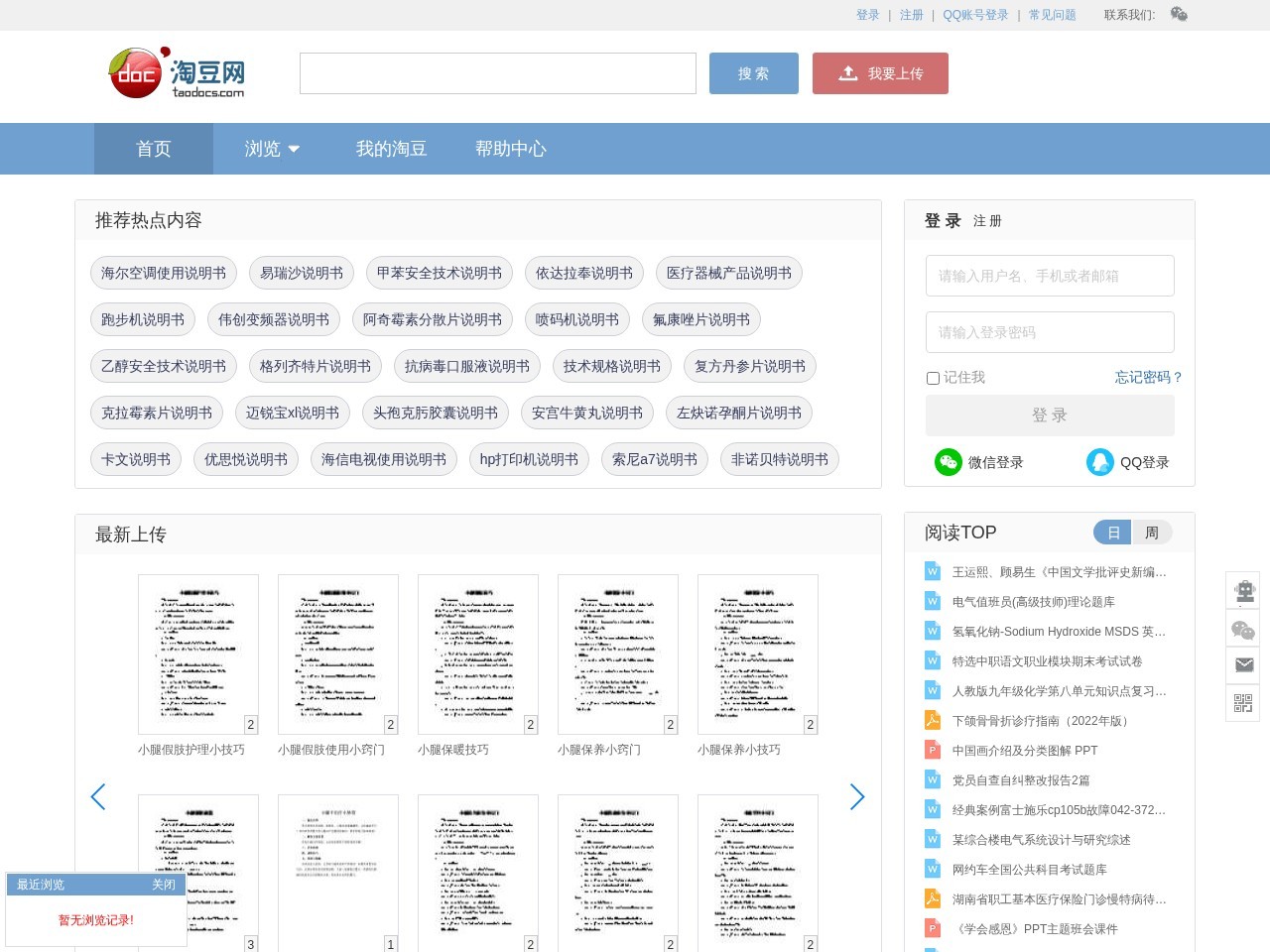
Task: Click the WeChat icon beside 联系我们
Action: pos(1179,14)
